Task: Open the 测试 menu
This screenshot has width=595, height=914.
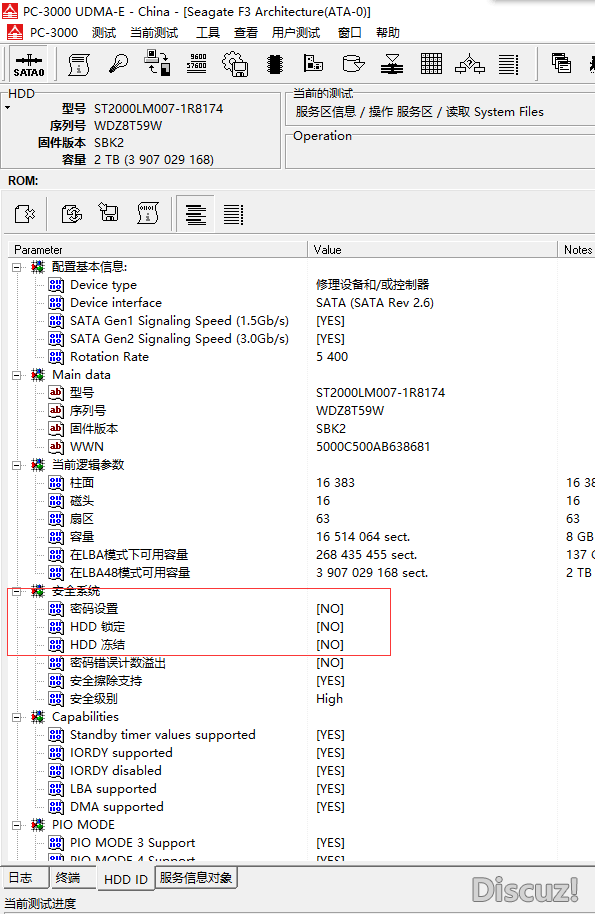Action: click(x=104, y=33)
